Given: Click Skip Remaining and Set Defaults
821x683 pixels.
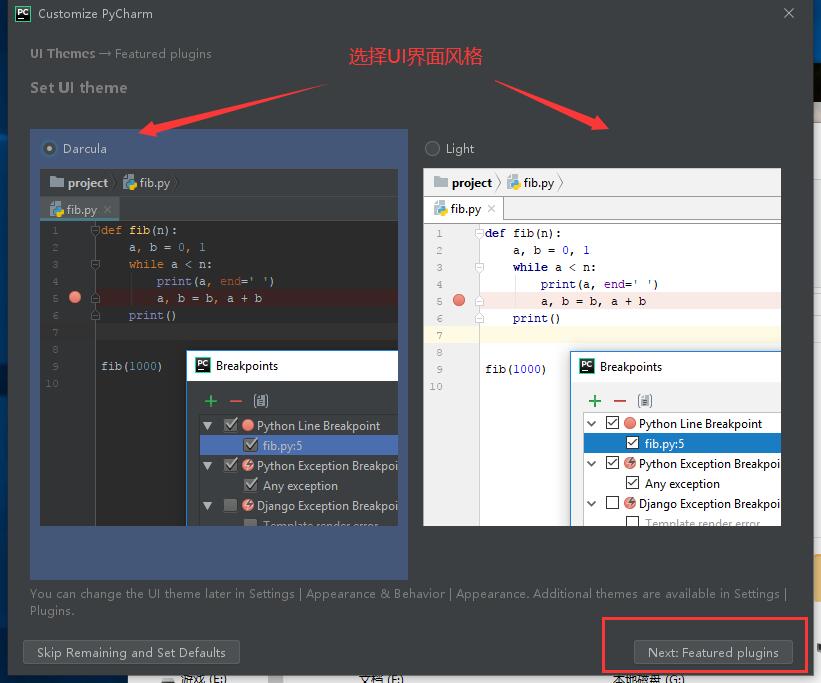Looking at the screenshot, I should click(x=131, y=653).
